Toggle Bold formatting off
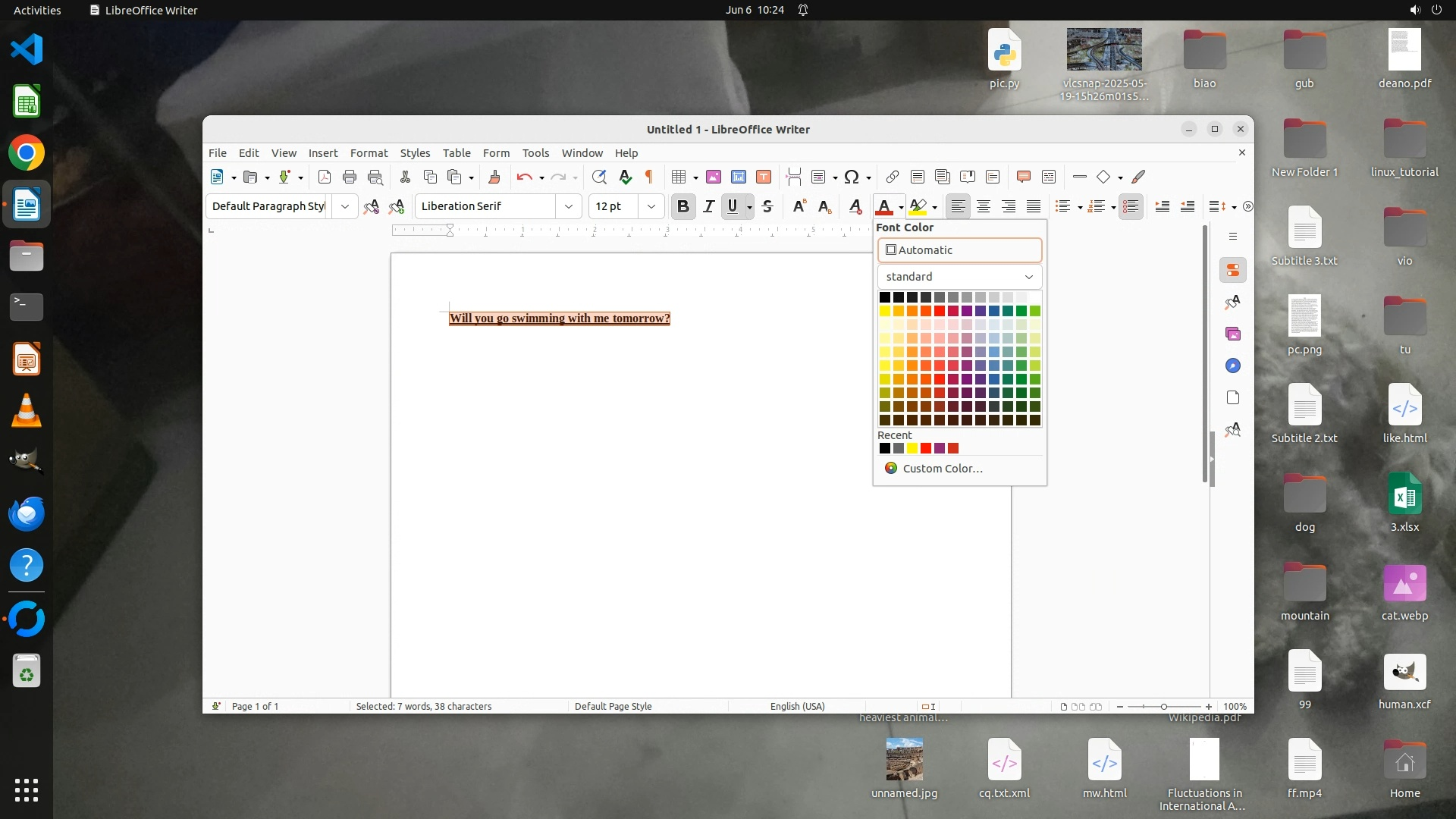Viewport: 1456px width, 819px height. pyautogui.click(x=683, y=206)
